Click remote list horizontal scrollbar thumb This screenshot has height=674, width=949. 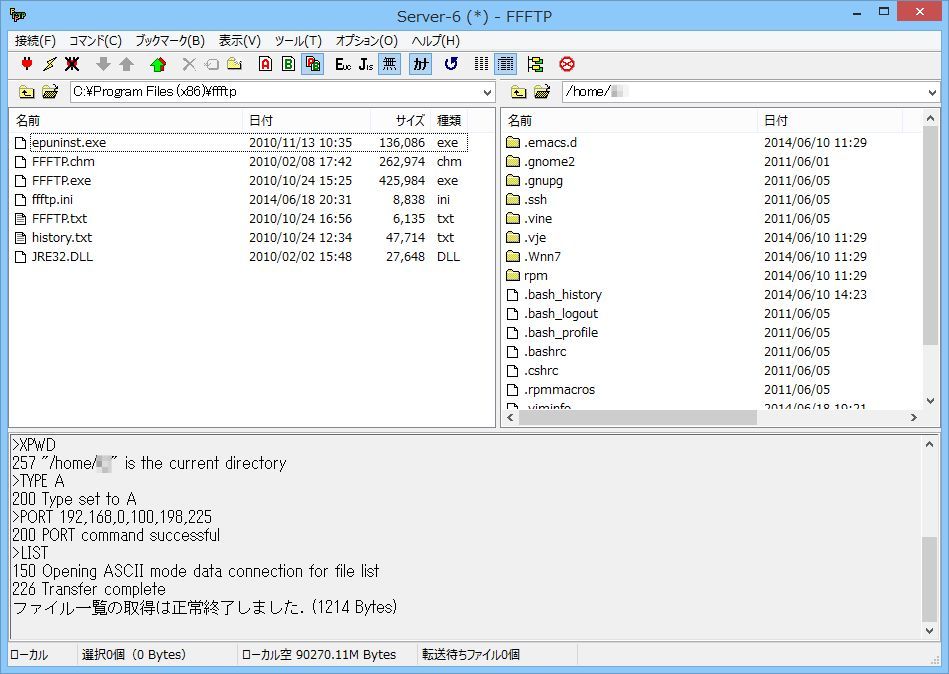pos(638,417)
